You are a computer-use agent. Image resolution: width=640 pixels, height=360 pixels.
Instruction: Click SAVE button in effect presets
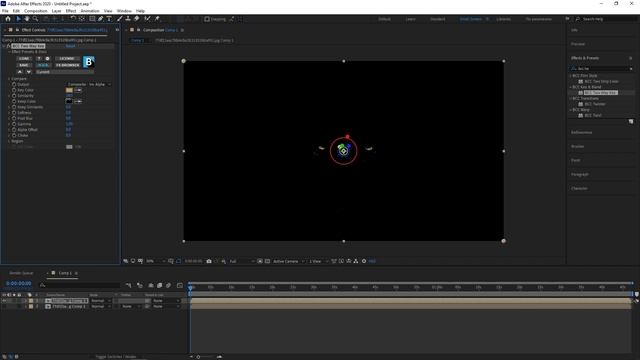24,65
